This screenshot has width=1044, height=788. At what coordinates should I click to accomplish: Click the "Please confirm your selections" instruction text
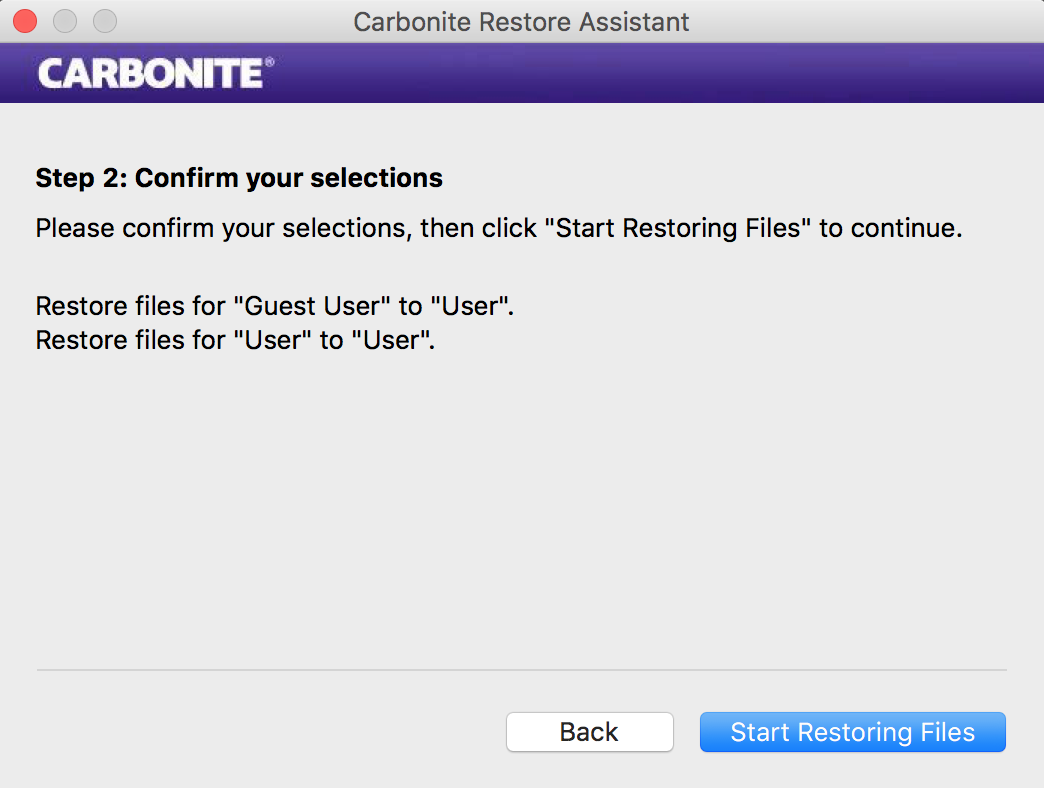pos(222,228)
